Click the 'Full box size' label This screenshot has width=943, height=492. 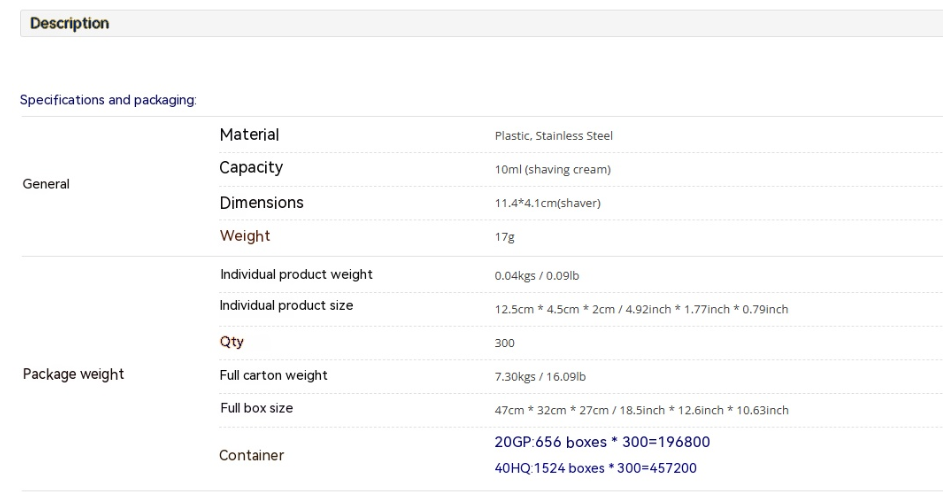click(256, 409)
